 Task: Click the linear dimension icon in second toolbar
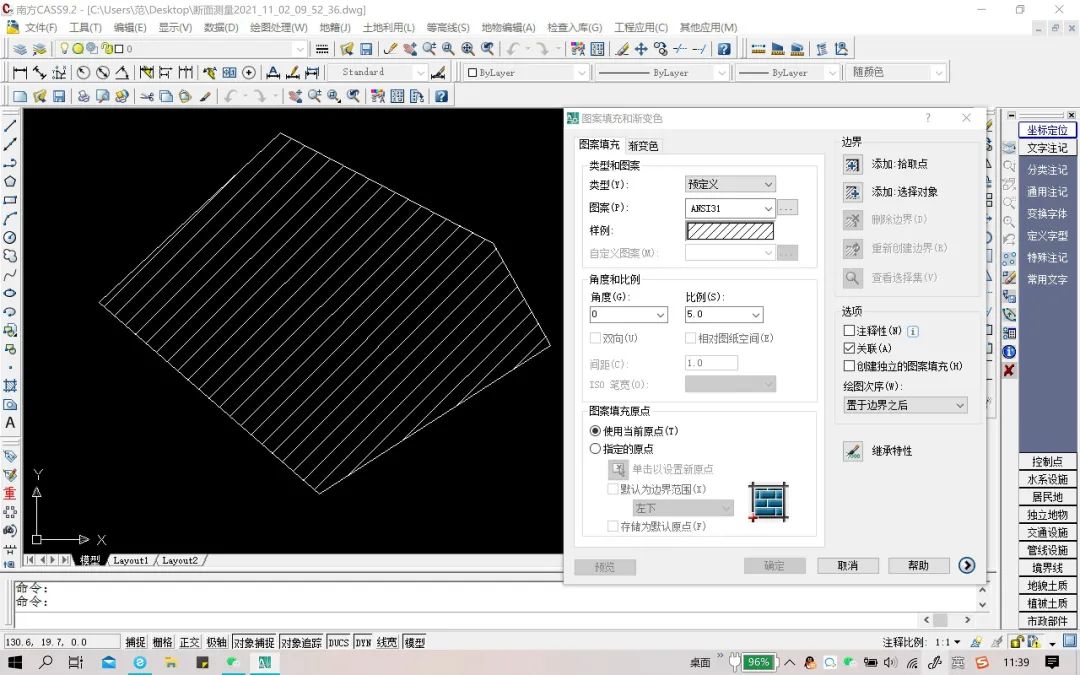click(20, 72)
